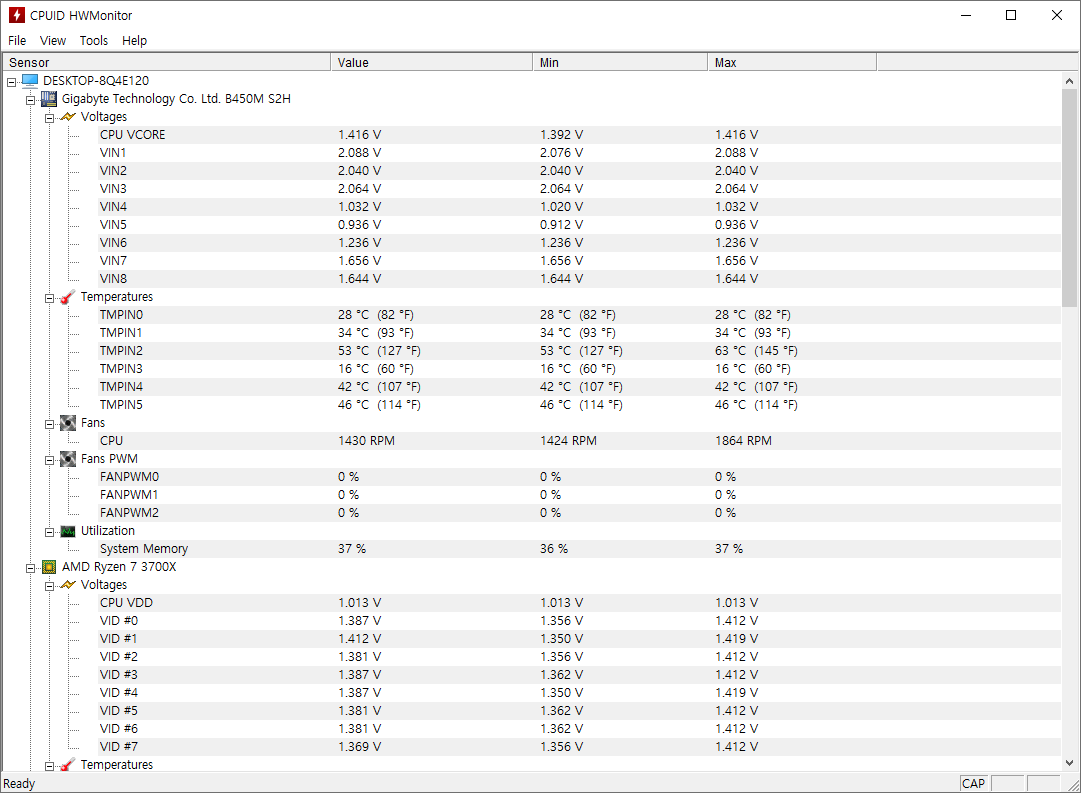Collapse the motherboard Voltages group

50,118
